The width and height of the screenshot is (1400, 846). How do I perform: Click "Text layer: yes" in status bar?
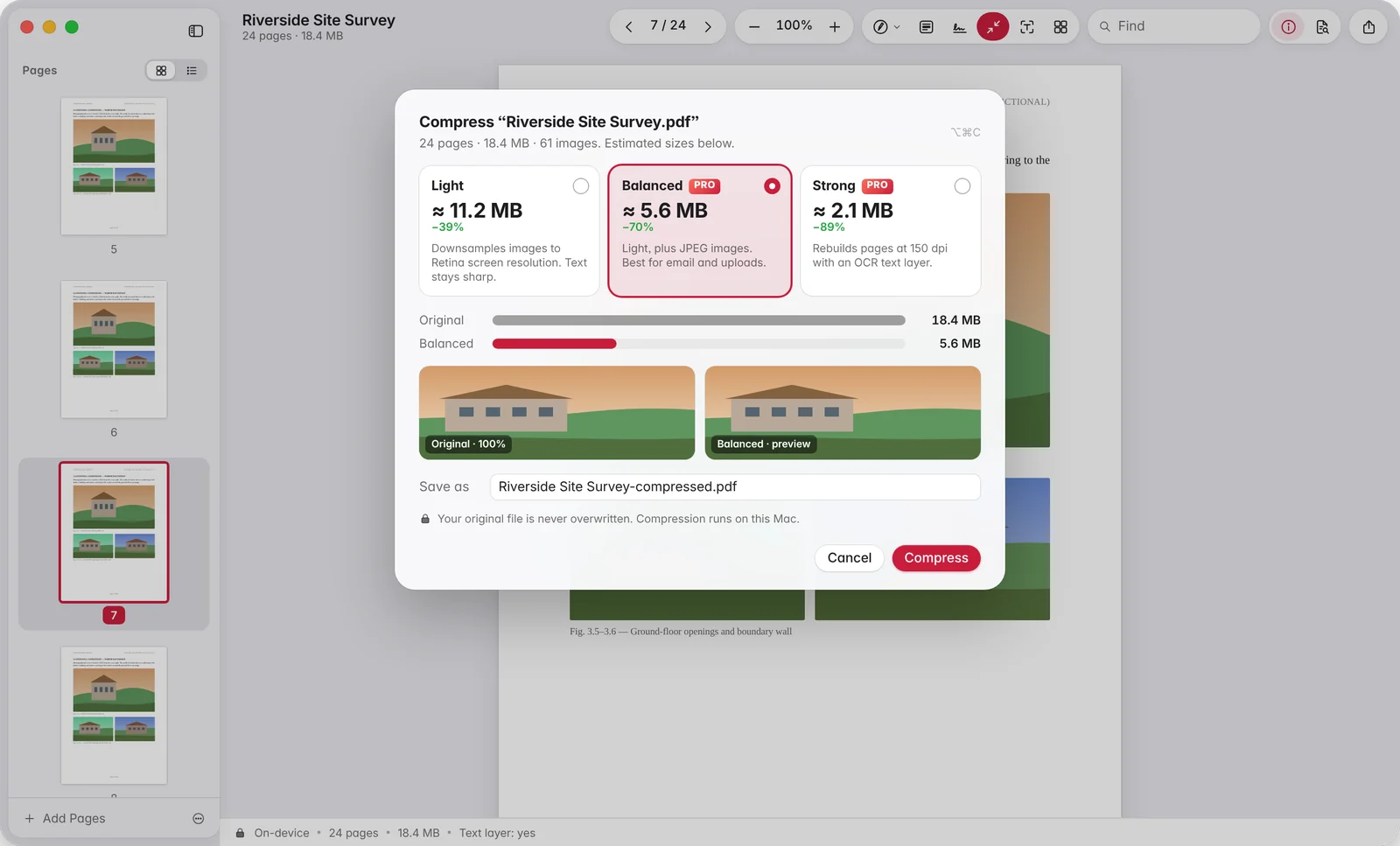coord(497,833)
